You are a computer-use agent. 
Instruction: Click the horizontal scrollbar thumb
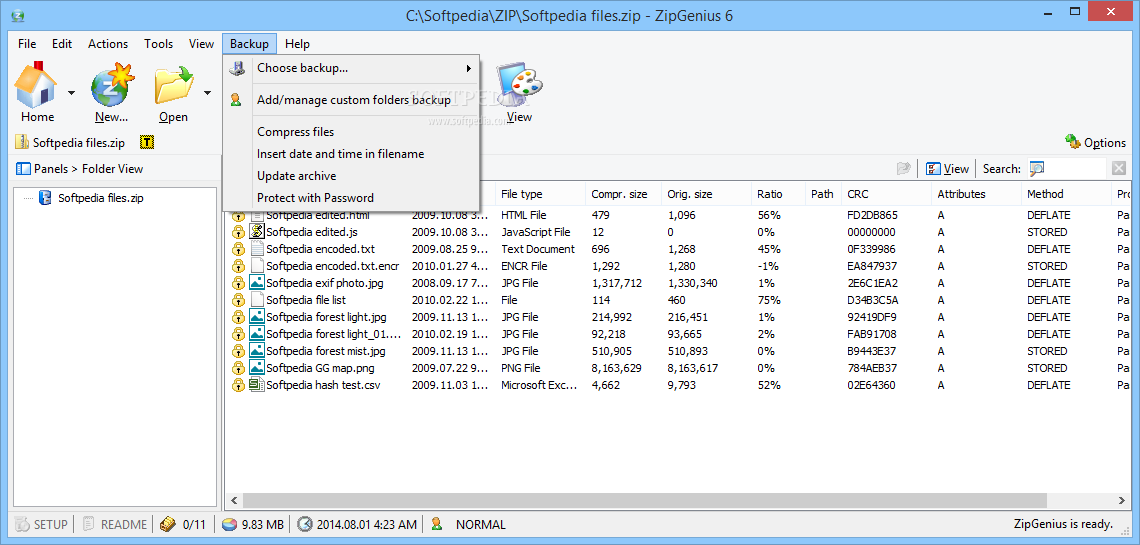[645, 500]
